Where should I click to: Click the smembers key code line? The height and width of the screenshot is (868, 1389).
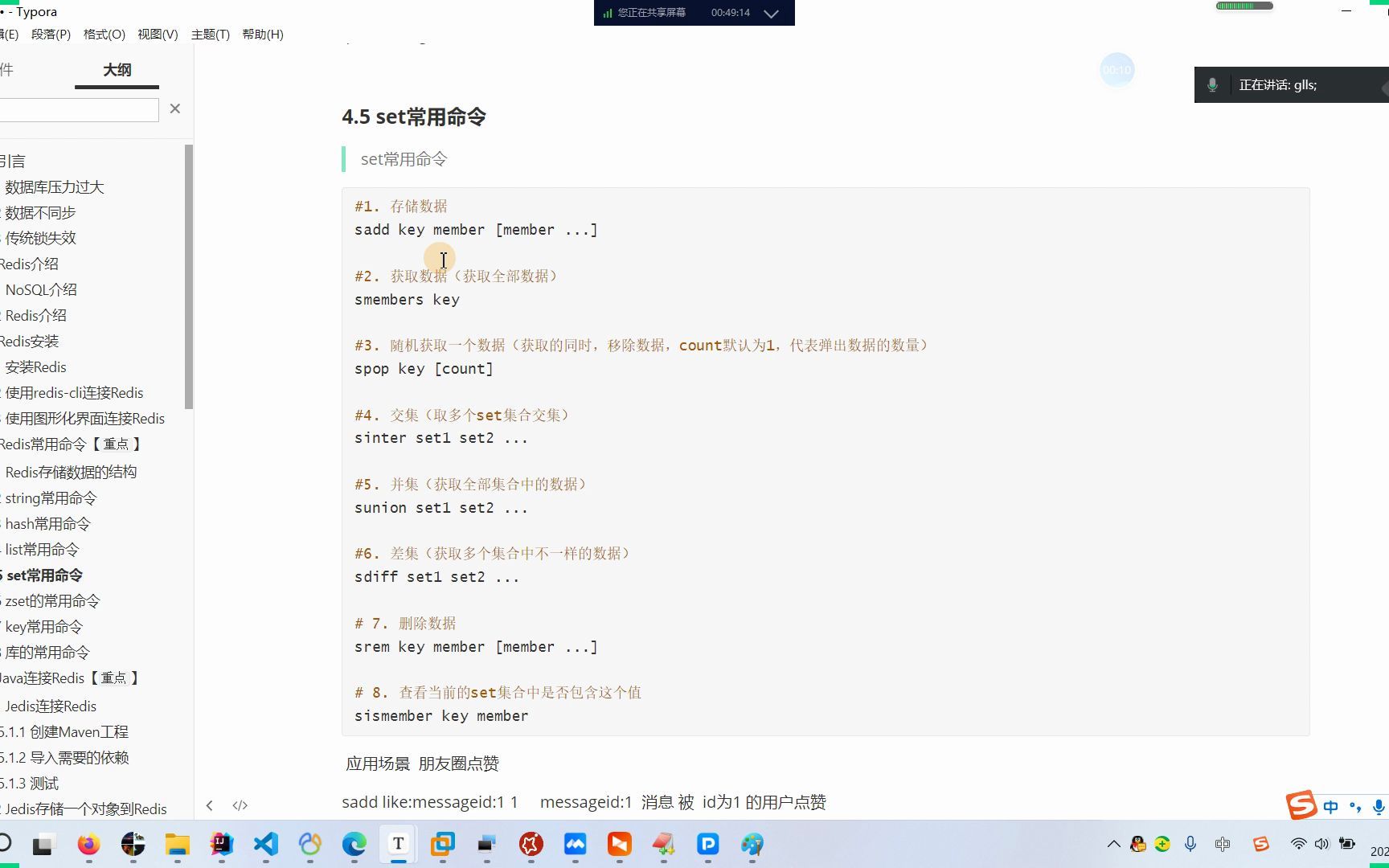407,300
